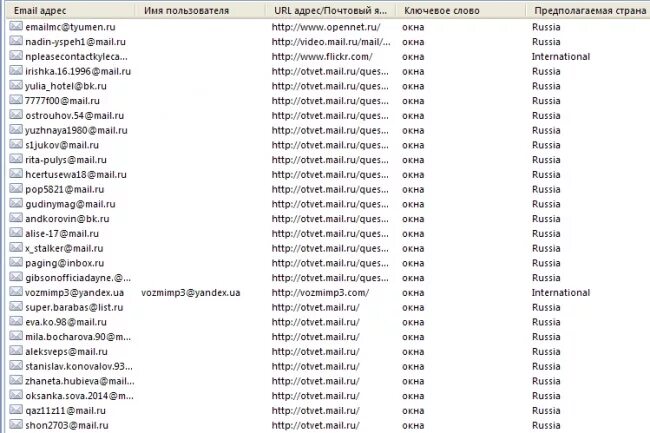Click Russia in the gudinymag@mail.ru row
The image size is (650, 433).
pyautogui.click(x=546, y=204)
